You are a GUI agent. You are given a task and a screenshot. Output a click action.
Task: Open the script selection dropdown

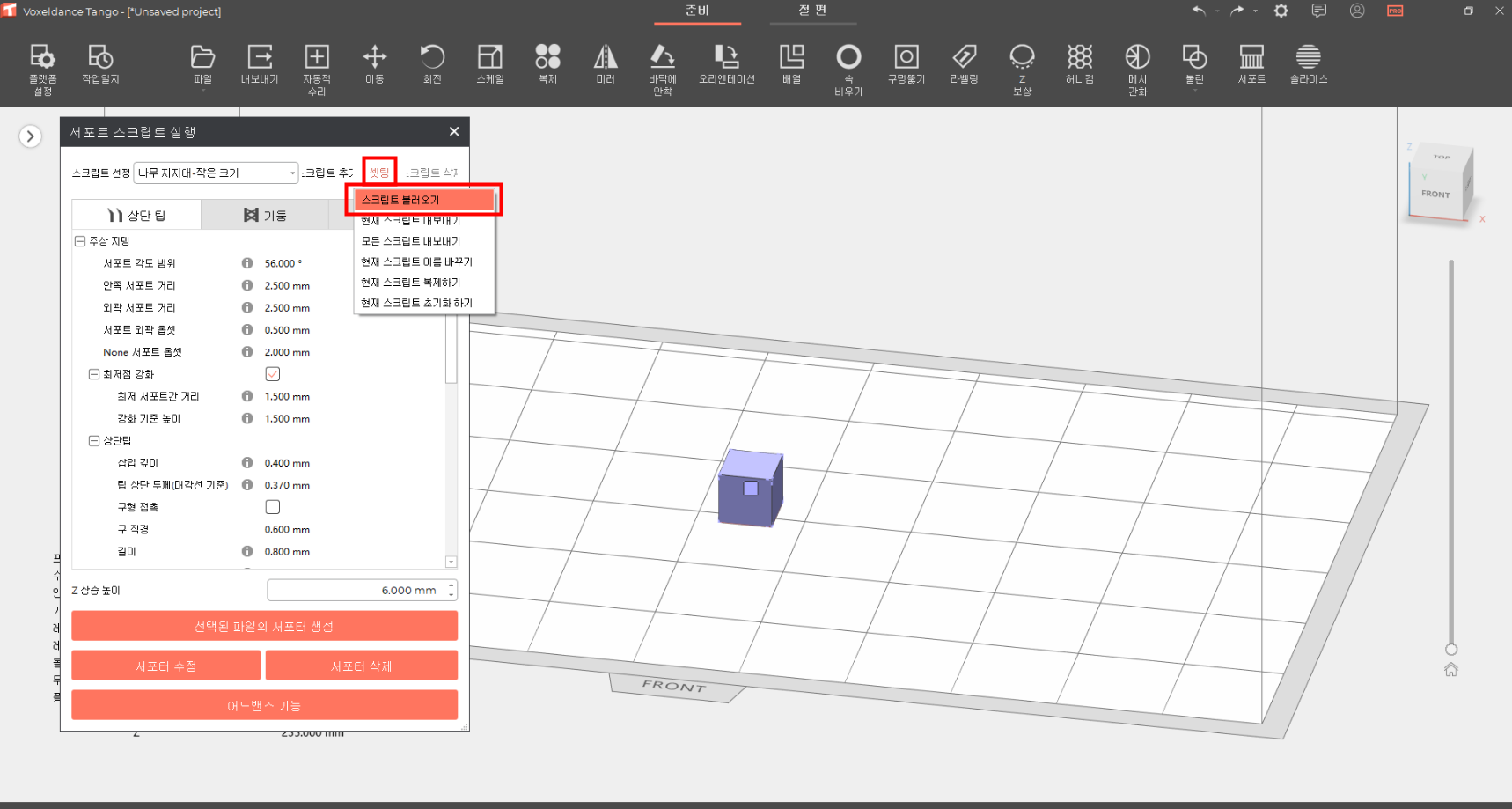[x=216, y=173]
